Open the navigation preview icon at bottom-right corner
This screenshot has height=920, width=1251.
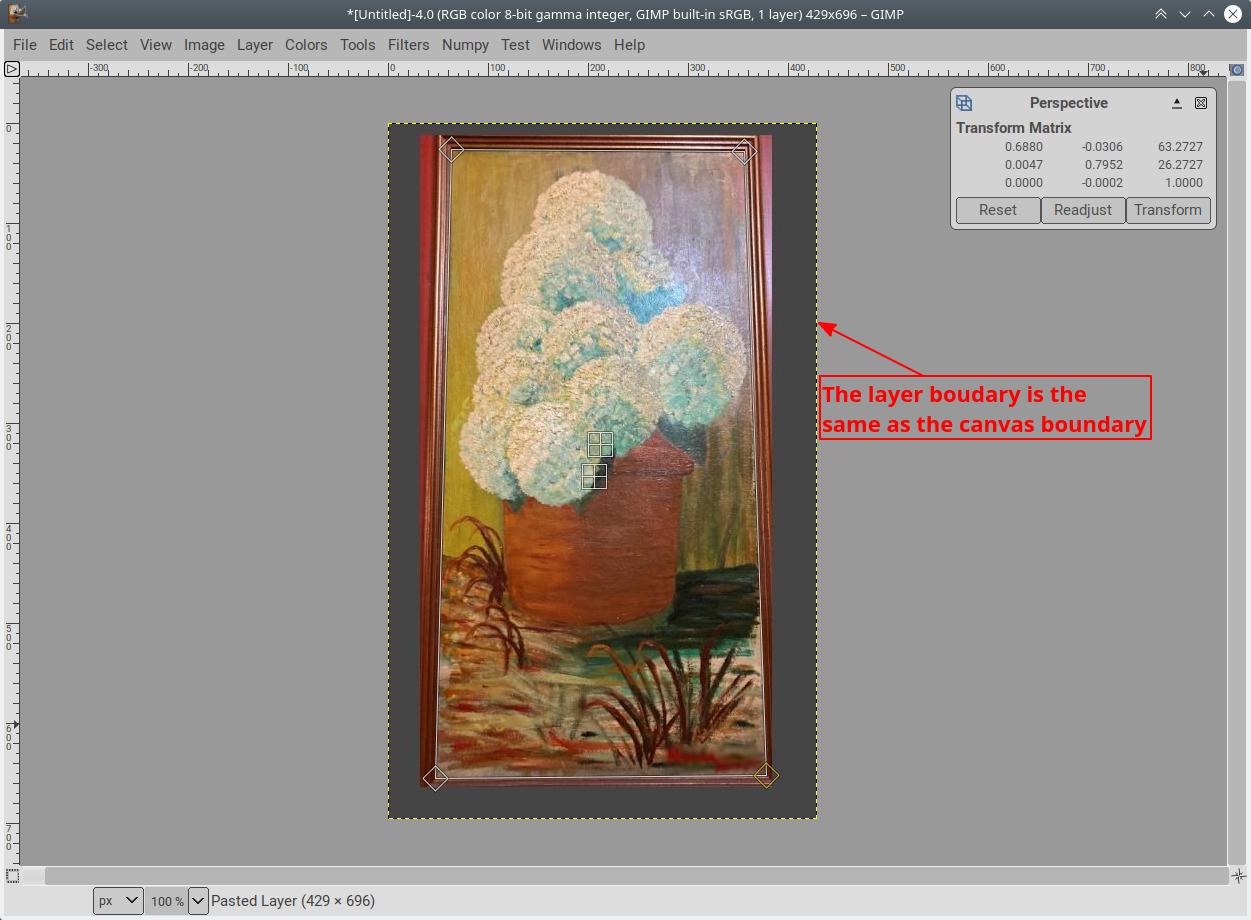click(x=1238, y=876)
